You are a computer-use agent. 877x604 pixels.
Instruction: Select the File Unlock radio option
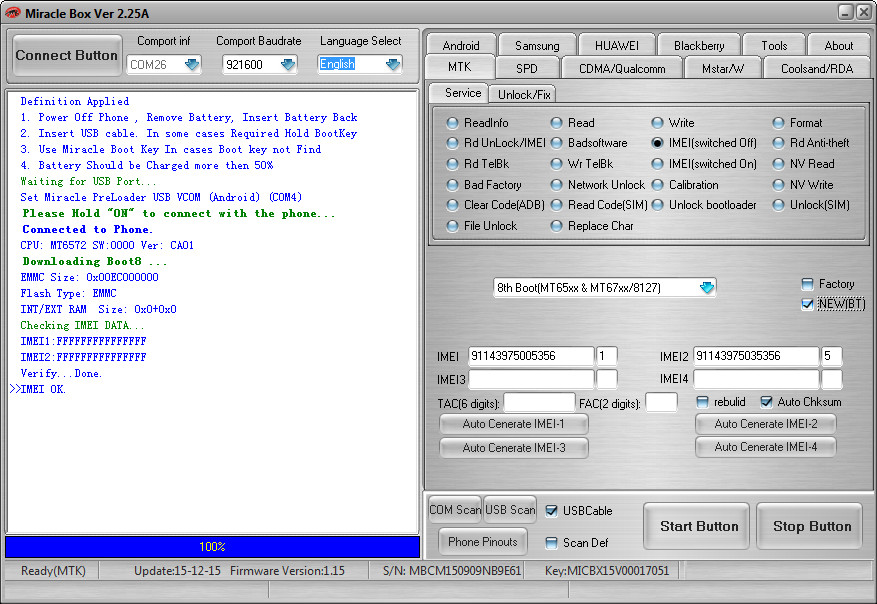coord(482,226)
